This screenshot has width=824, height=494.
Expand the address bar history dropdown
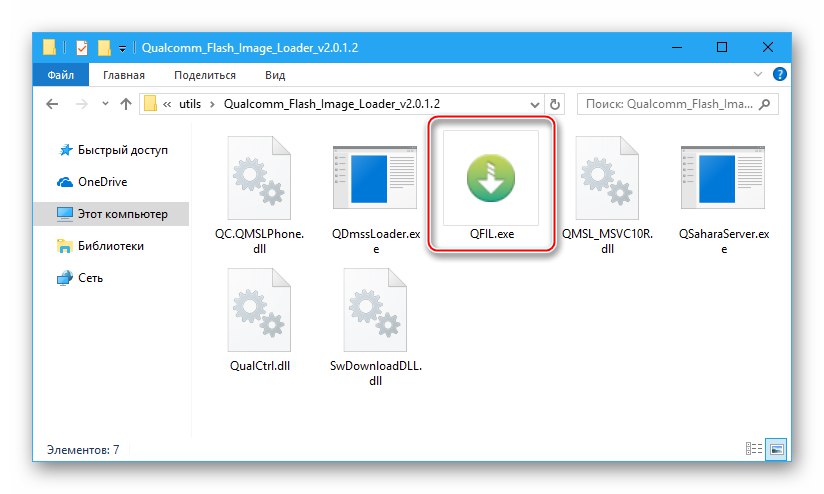534,105
